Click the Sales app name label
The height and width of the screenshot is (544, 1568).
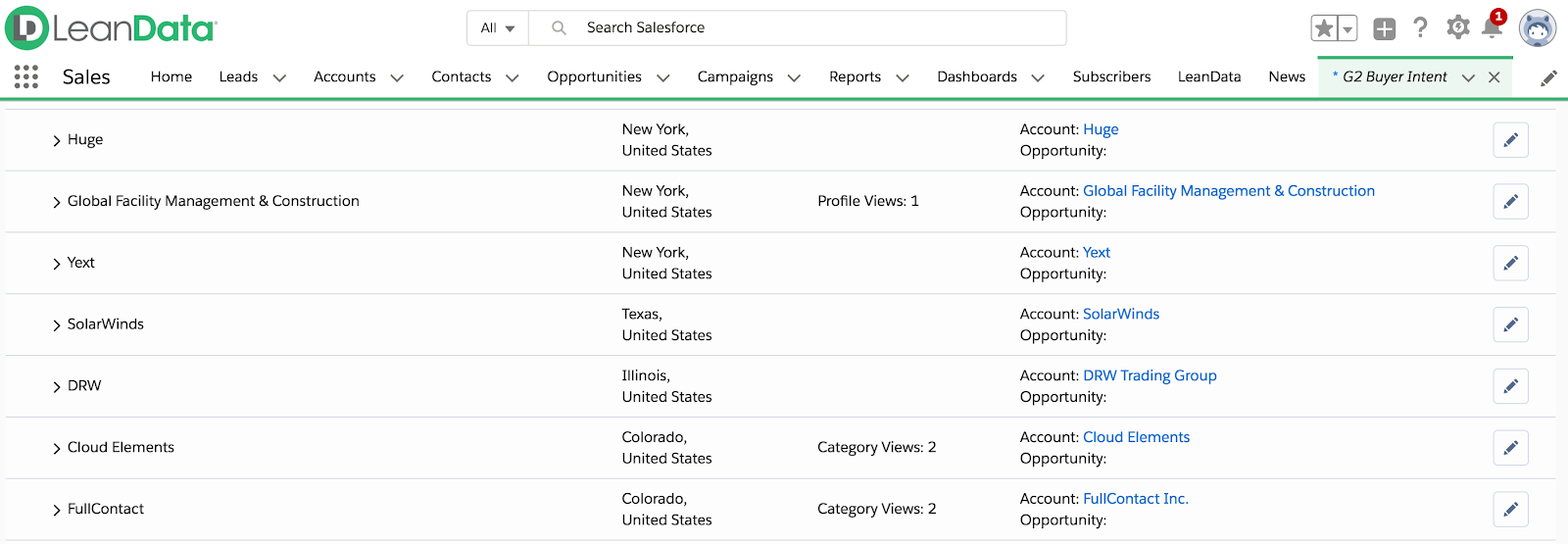coord(86,76)
